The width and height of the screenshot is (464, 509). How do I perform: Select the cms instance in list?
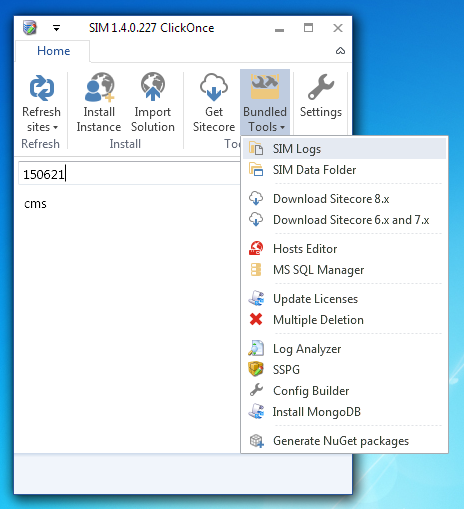[35, 204]
